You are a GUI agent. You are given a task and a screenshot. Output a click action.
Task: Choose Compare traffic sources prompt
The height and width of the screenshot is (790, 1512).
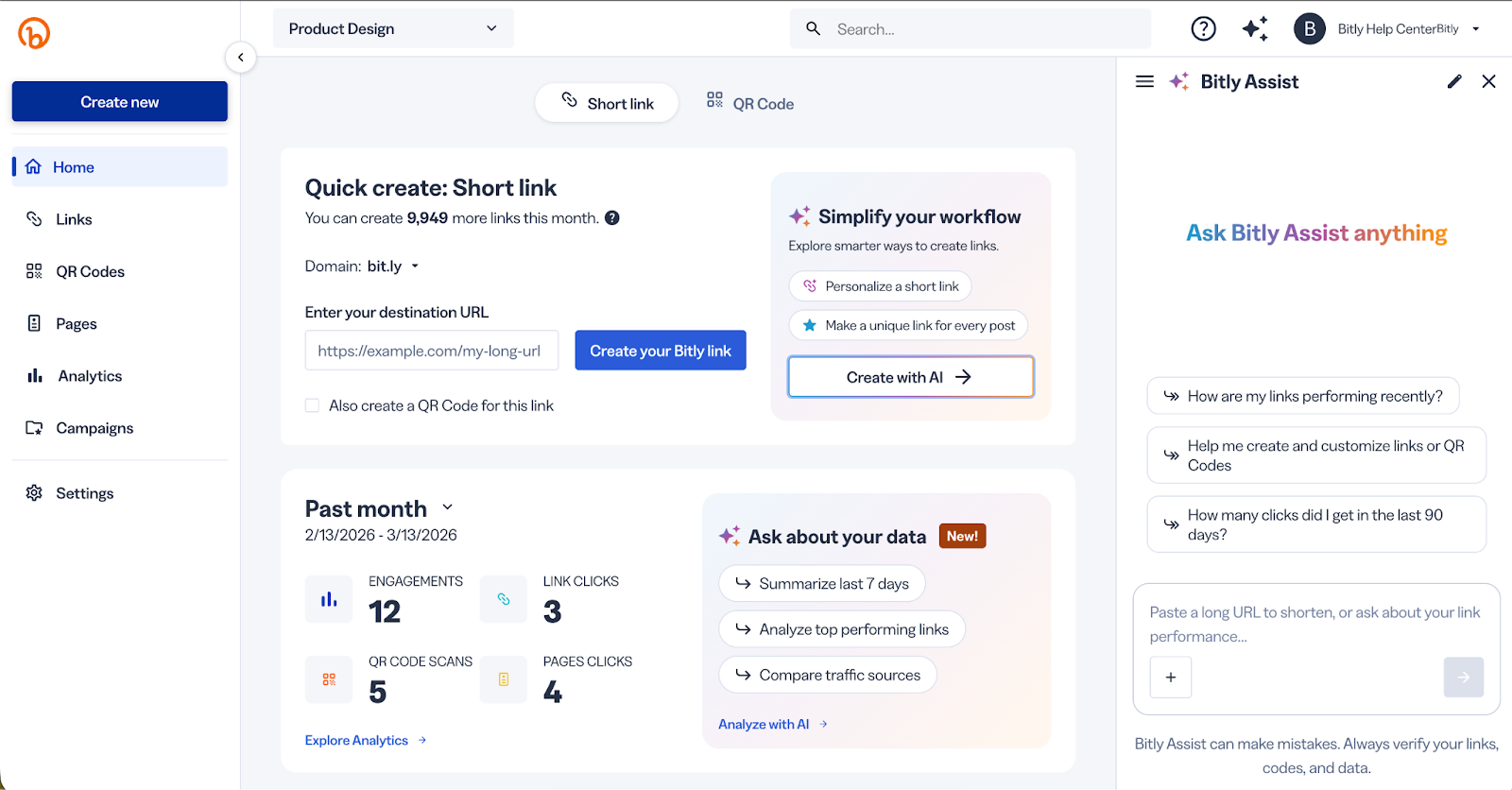pos(828,675)
